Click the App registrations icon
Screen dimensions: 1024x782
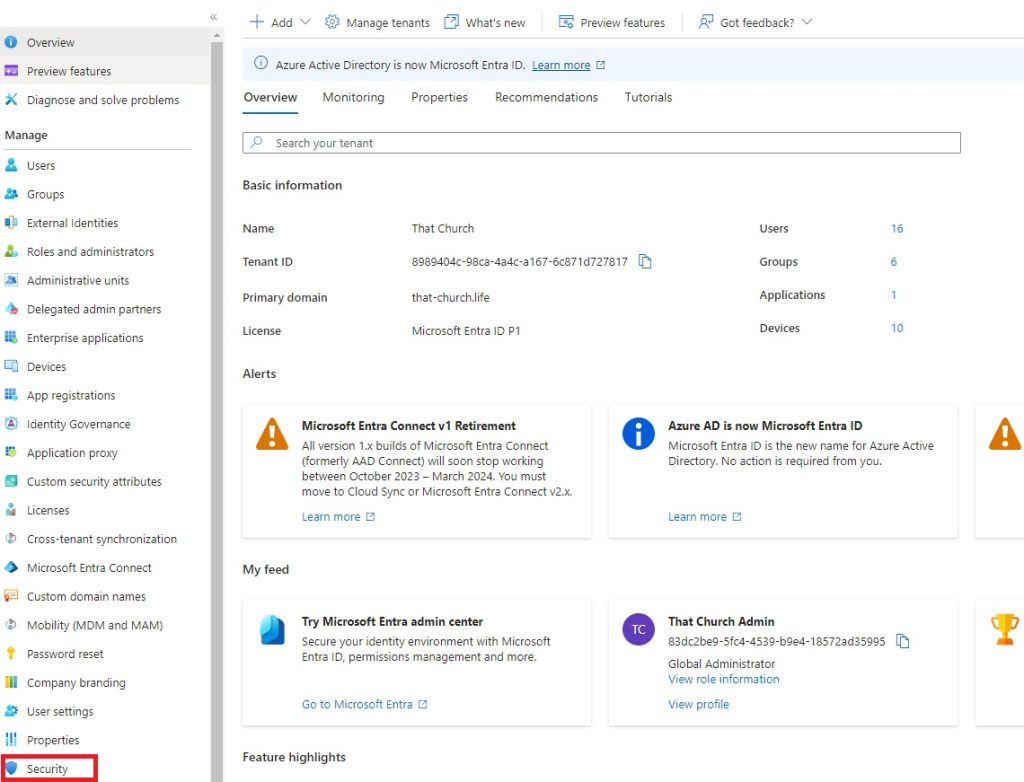[11, 395]
